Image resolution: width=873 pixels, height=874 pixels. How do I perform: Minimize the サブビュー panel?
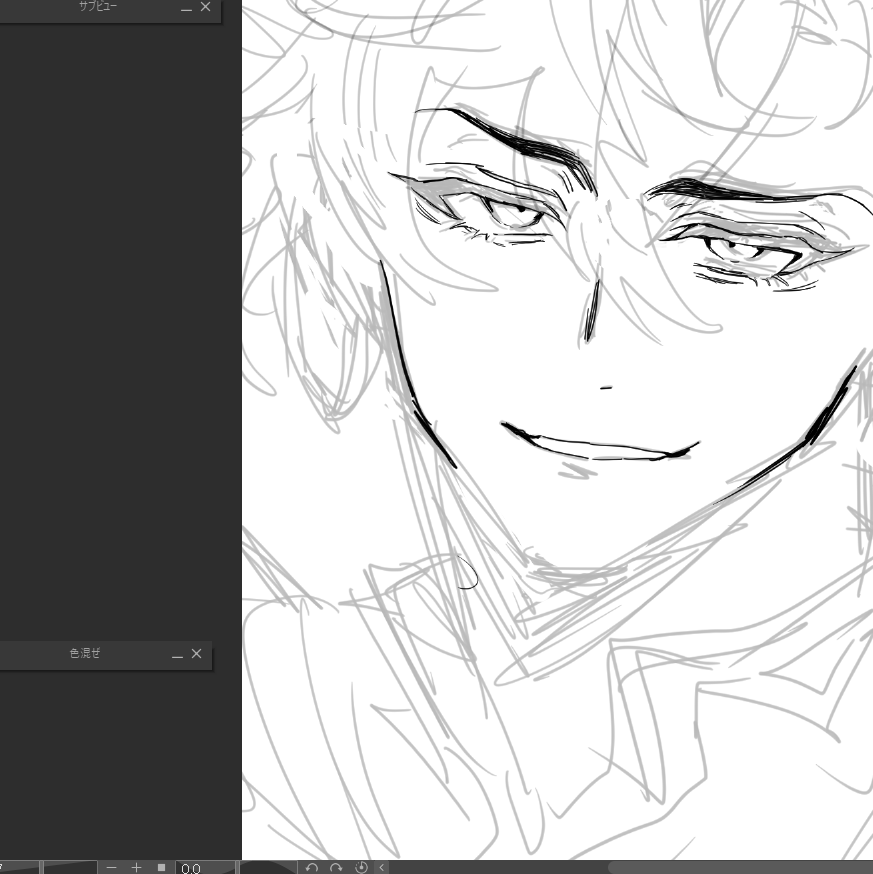pyautogui.click(x=186, y=8)
